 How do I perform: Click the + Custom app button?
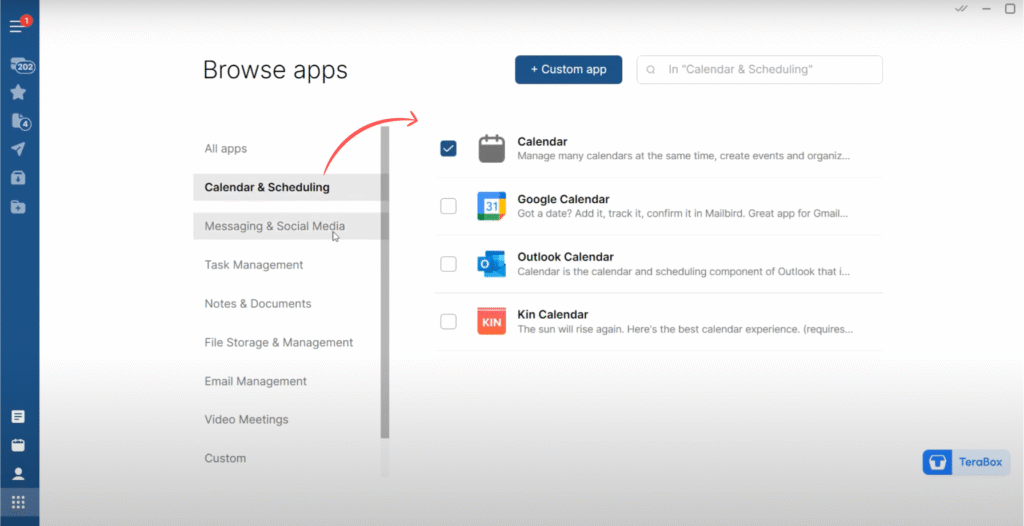click(568, 70)
